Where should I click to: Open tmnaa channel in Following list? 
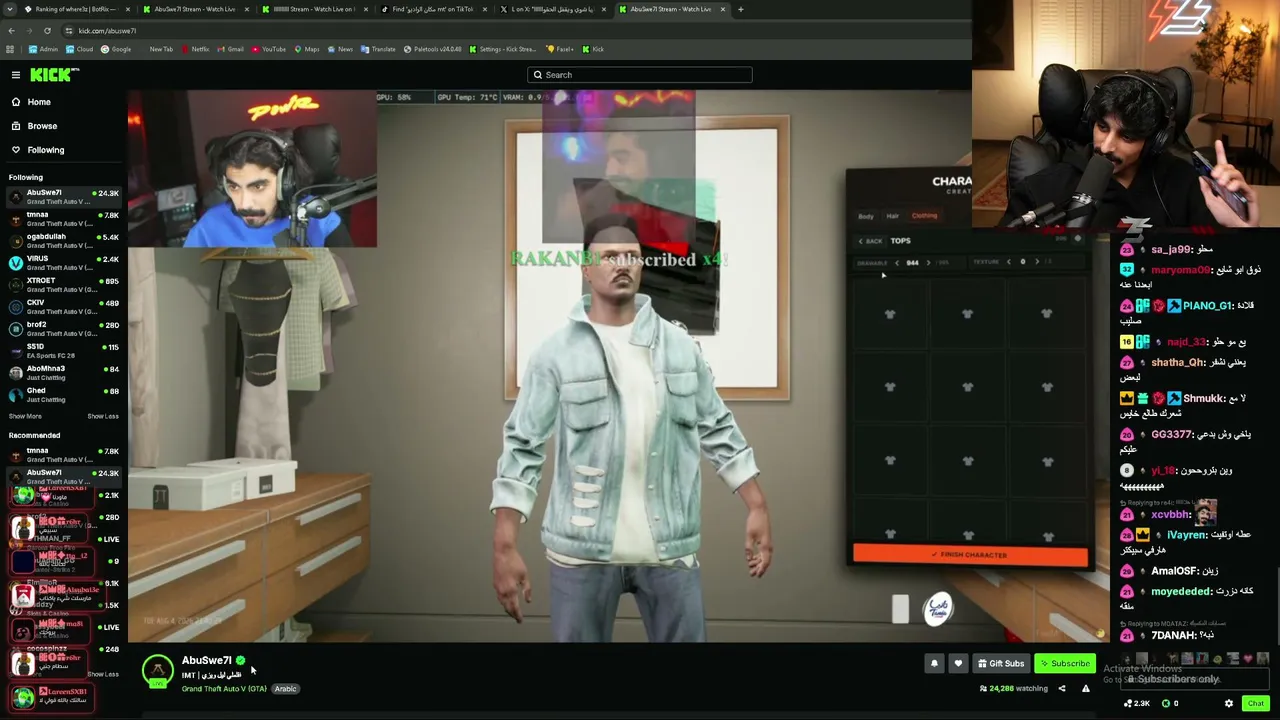(64, 219)
